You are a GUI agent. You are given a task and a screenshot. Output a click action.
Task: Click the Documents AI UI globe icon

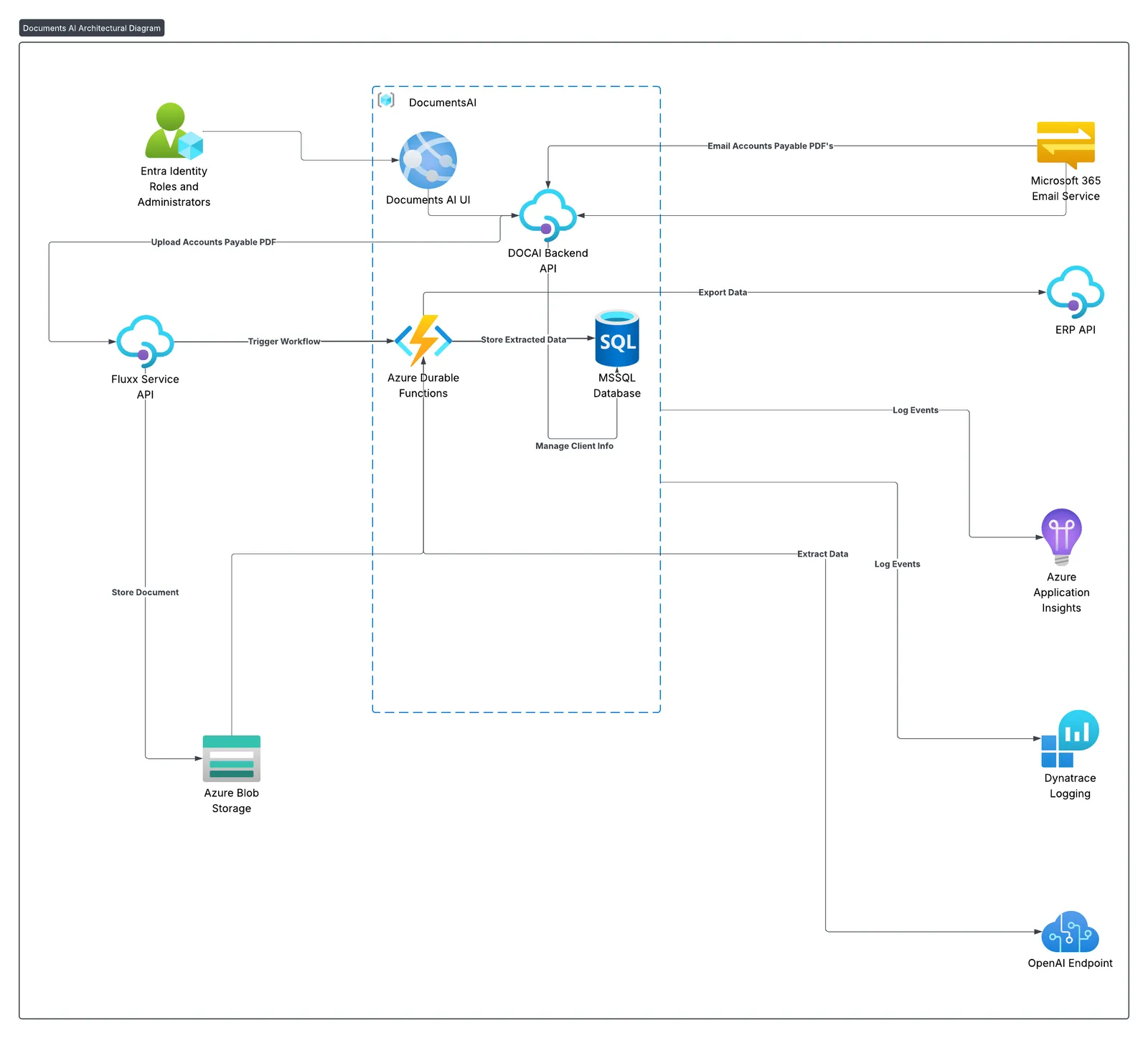point(428,160)
